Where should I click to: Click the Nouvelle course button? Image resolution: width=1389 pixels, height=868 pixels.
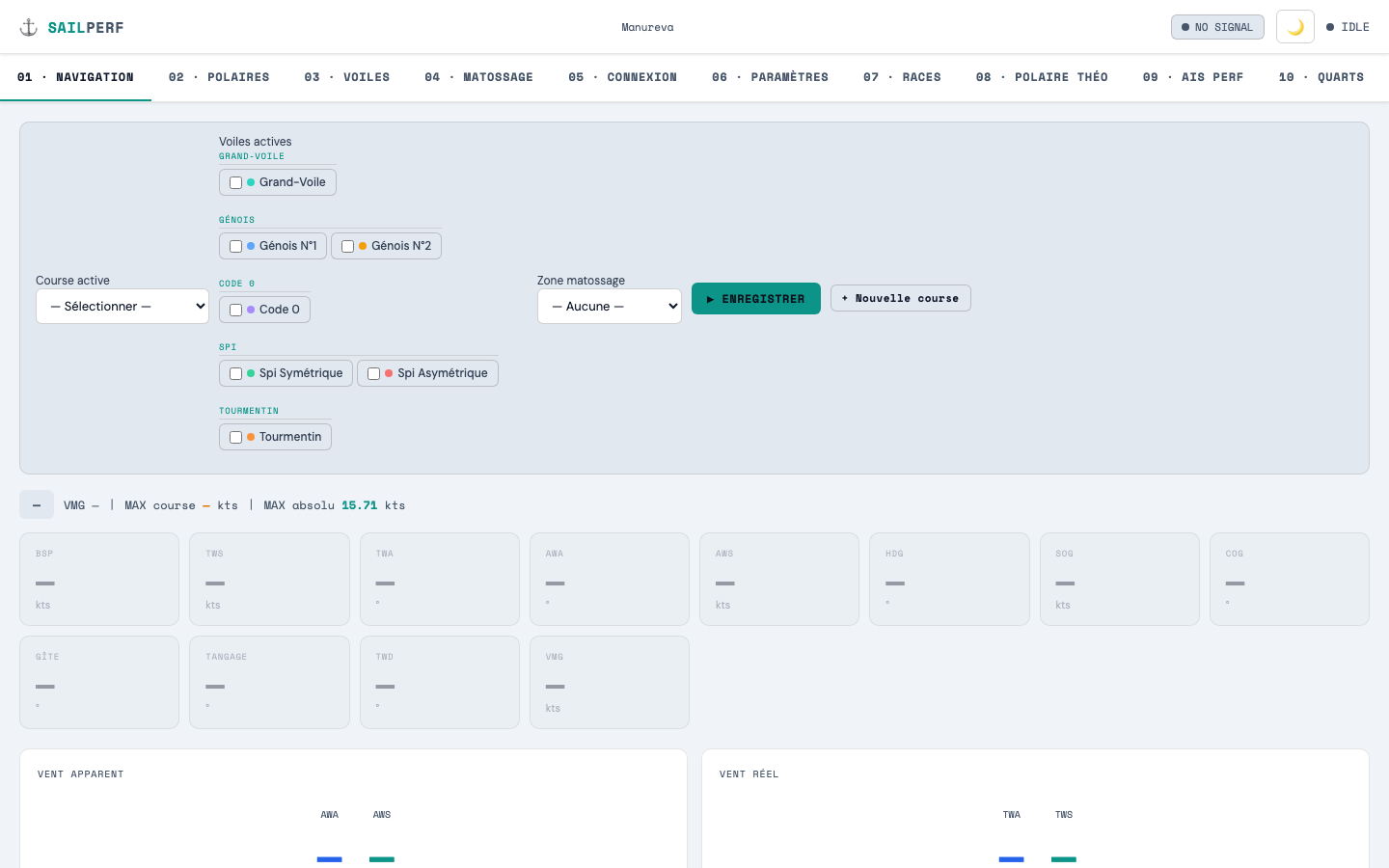901,298
